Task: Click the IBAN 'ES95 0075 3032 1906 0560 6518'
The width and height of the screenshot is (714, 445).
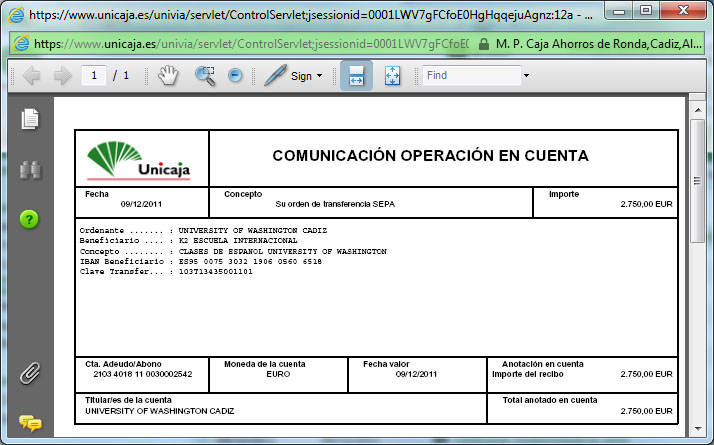Action: (250, 261)
